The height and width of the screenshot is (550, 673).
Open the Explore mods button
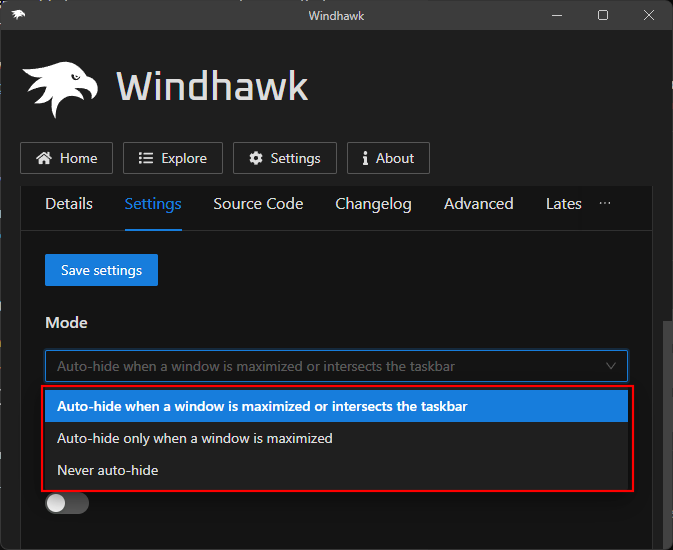[173, 158]
